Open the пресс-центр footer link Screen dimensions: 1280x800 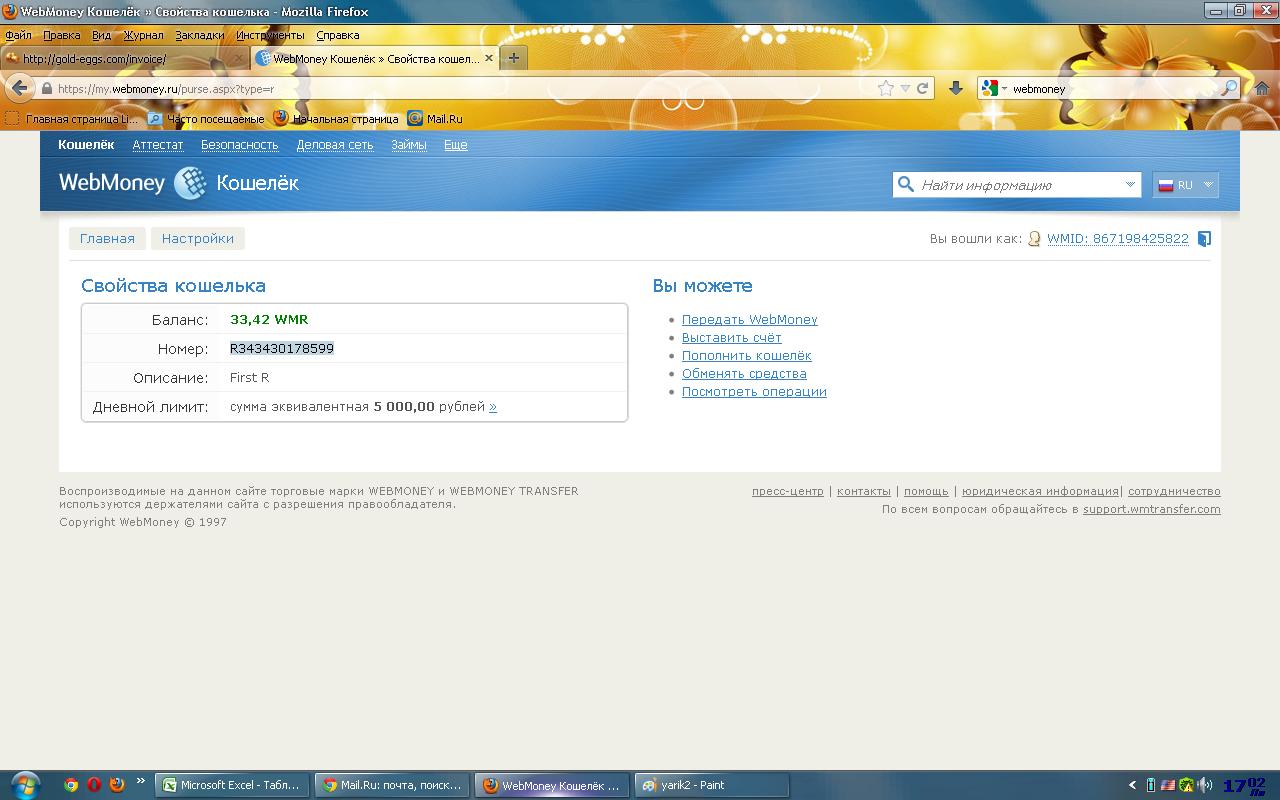point(788,491)
